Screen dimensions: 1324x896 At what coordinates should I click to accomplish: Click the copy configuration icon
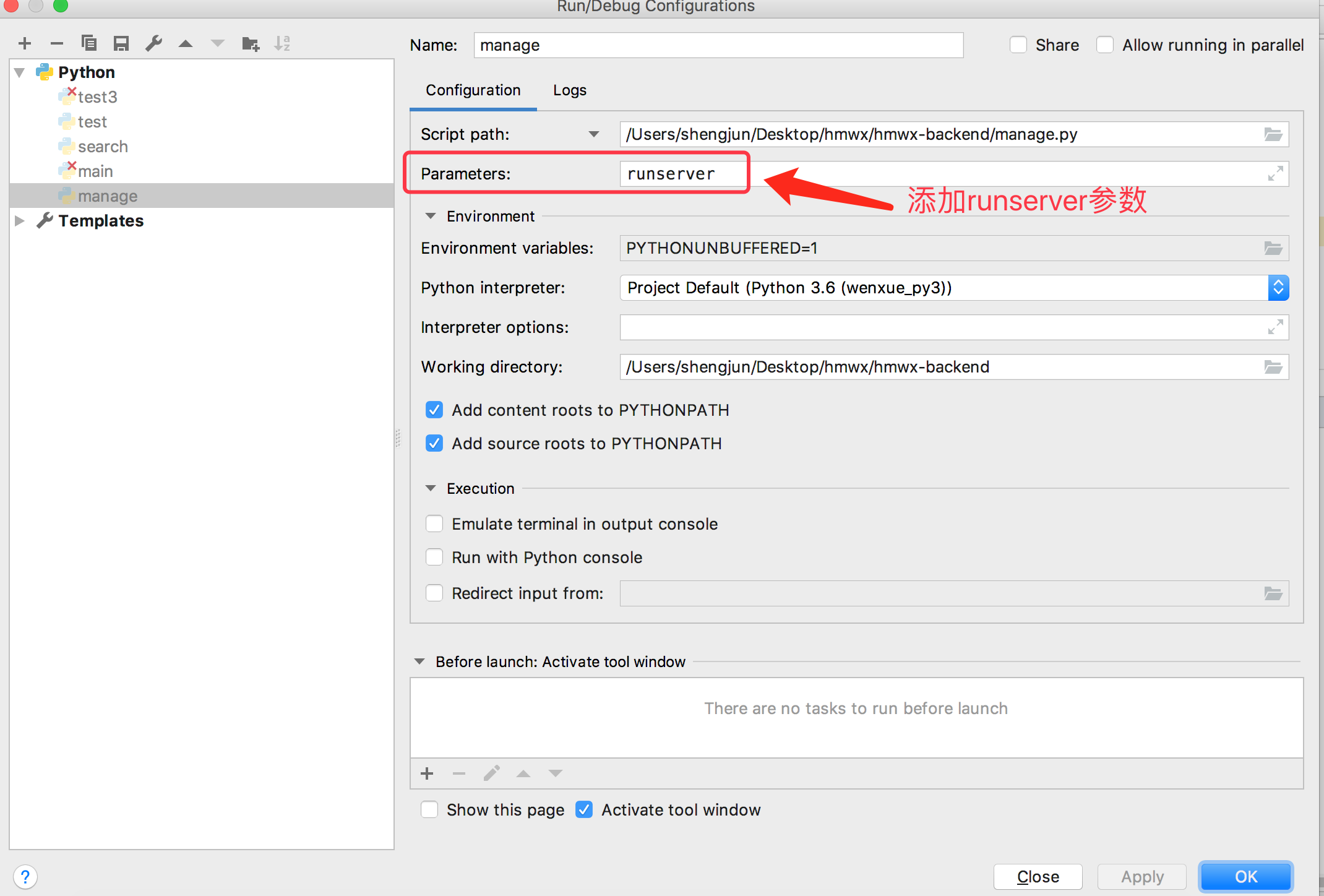(x=89, y=43)
